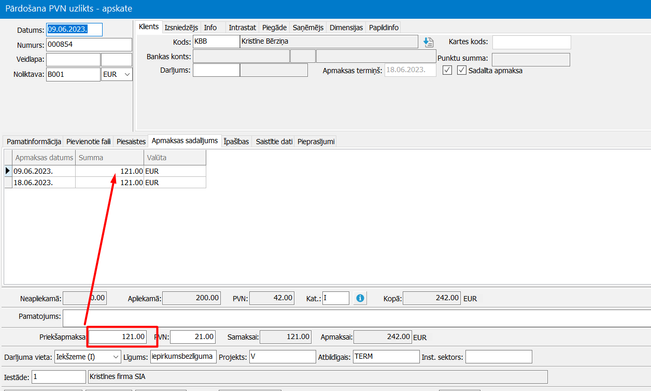Click the Kat. input field
This screenshot has width=651, height=391.
[336, 298]
